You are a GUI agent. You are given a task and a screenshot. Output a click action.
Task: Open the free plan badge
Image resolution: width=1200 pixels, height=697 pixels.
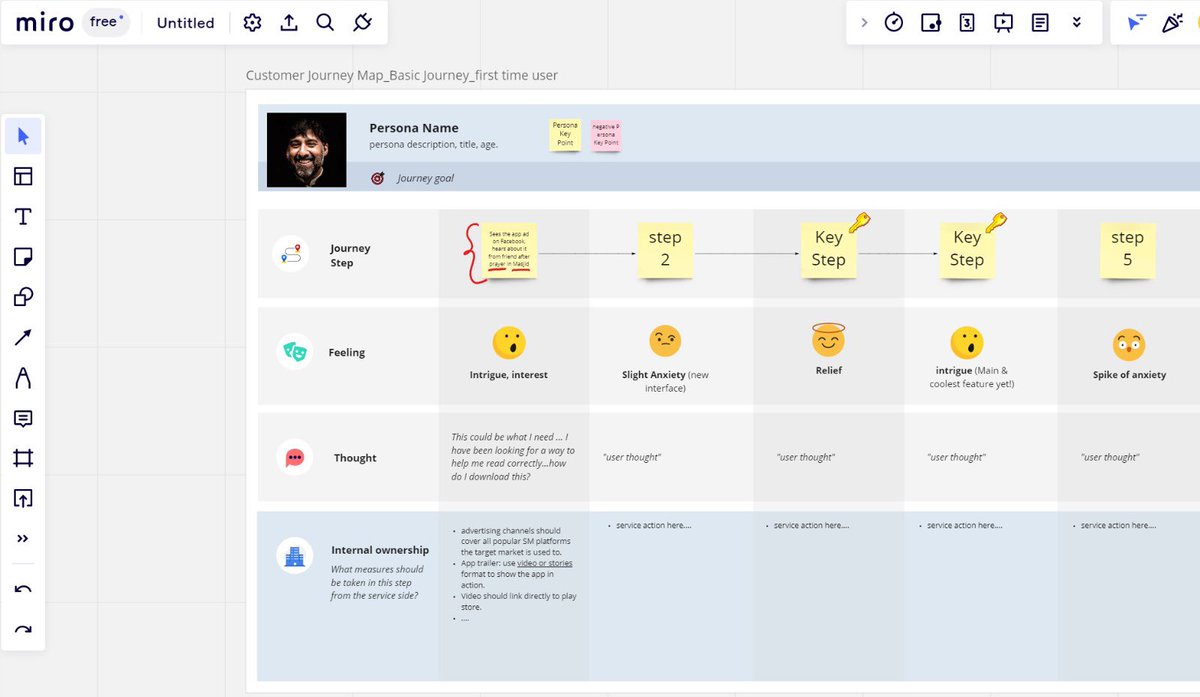pyautogui.click(x=105, y=22)
